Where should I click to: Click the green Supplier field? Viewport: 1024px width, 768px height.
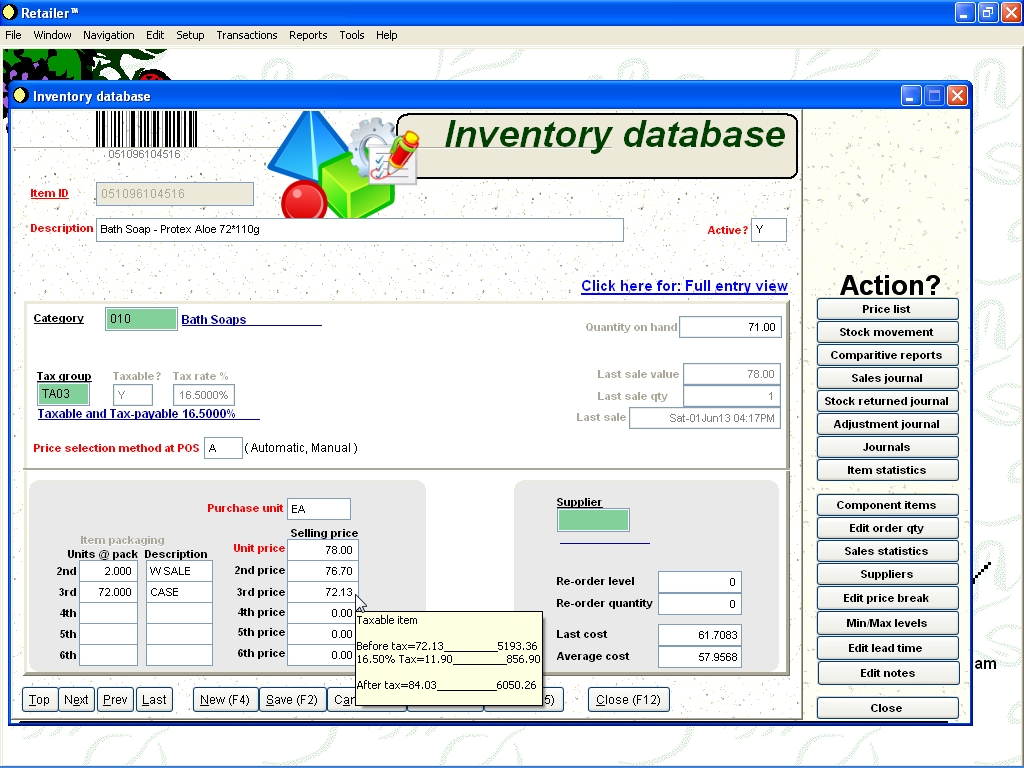click(593, 520)
